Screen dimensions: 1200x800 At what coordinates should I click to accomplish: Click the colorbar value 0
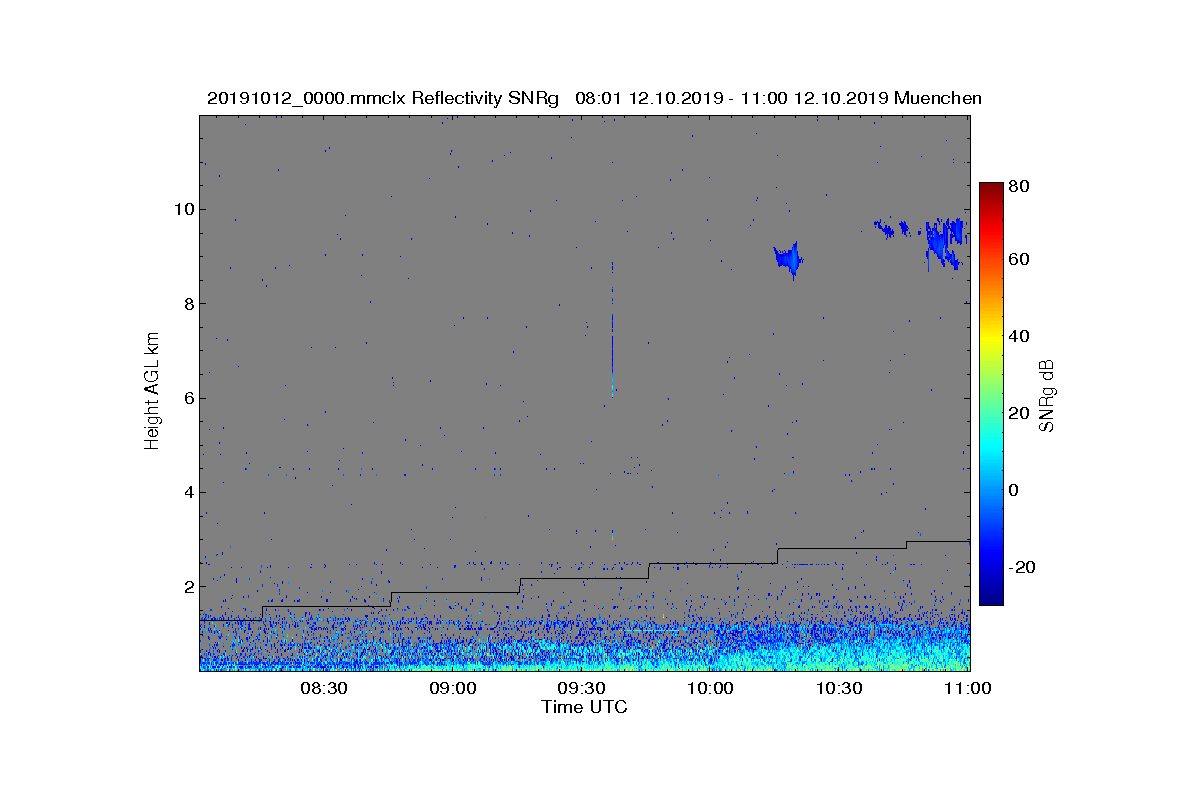pyautogui.click(x=1015, y=490)
